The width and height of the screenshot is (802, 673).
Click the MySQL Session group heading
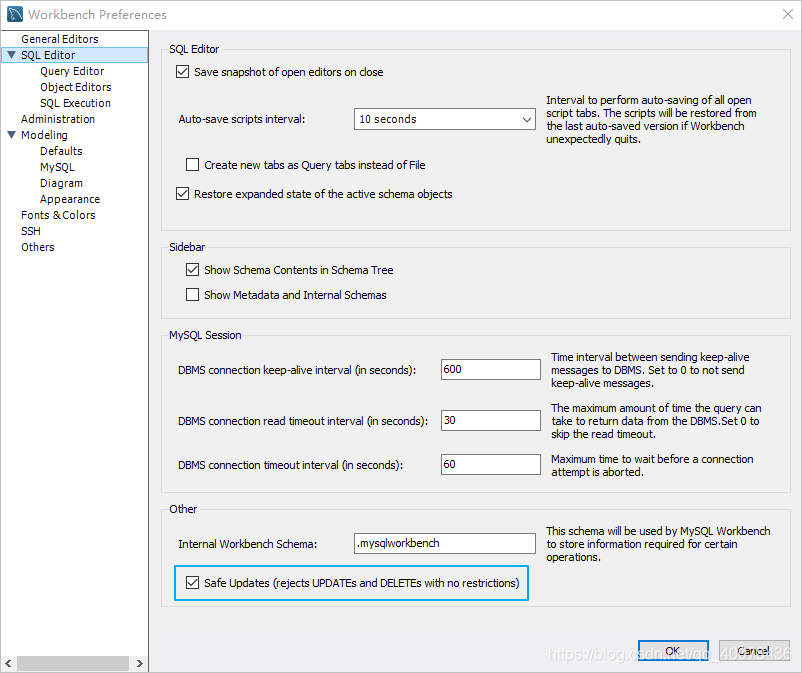(205, 335)
